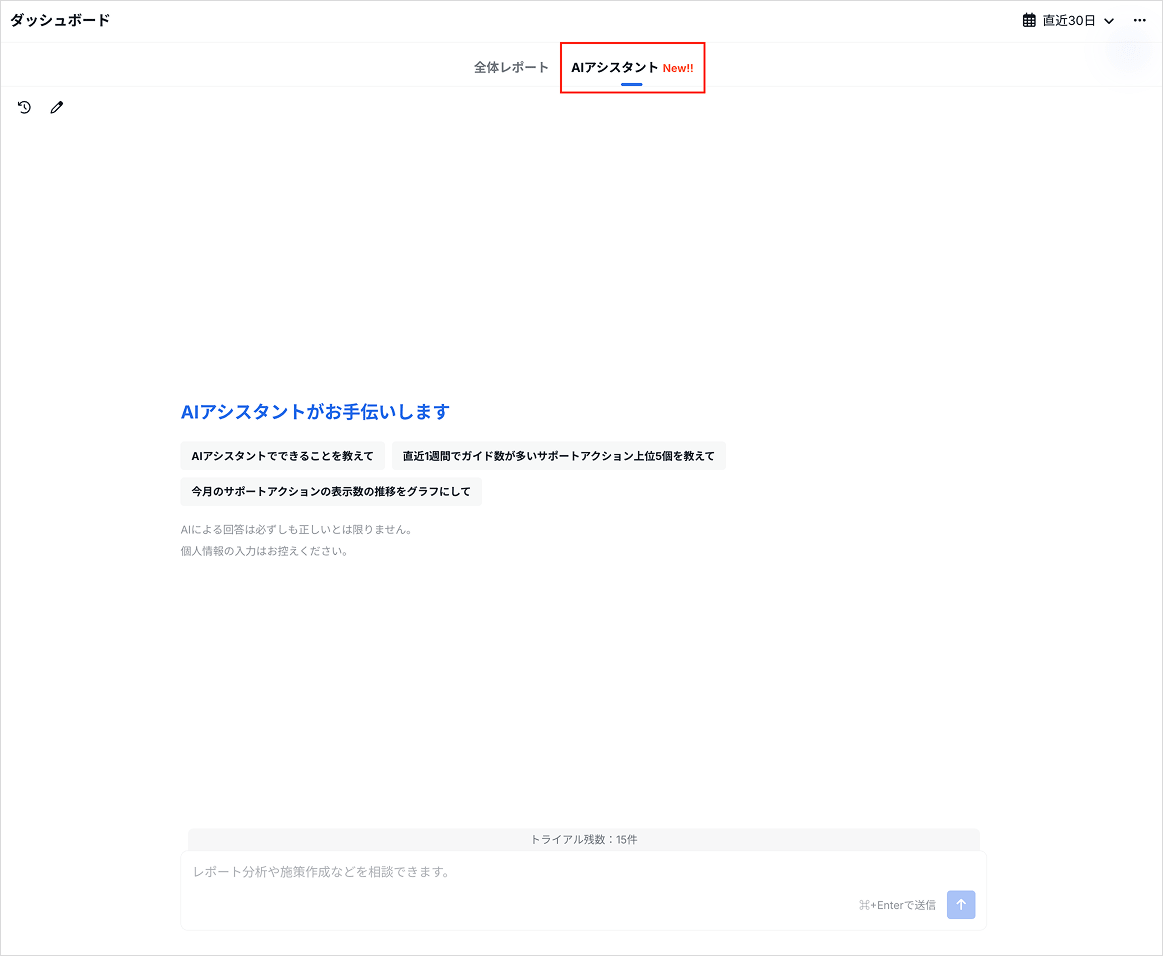This screenshot has height=956, width=1163.
Task: Click the AIによる回答 disclaimer text
Action: click(296, 530)
